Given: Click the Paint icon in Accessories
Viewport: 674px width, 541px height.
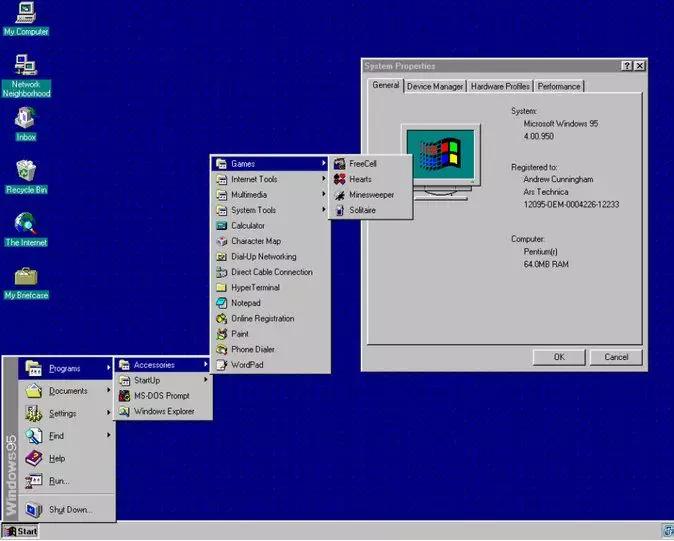Looking at the screenshot, I should click(222, 334).
